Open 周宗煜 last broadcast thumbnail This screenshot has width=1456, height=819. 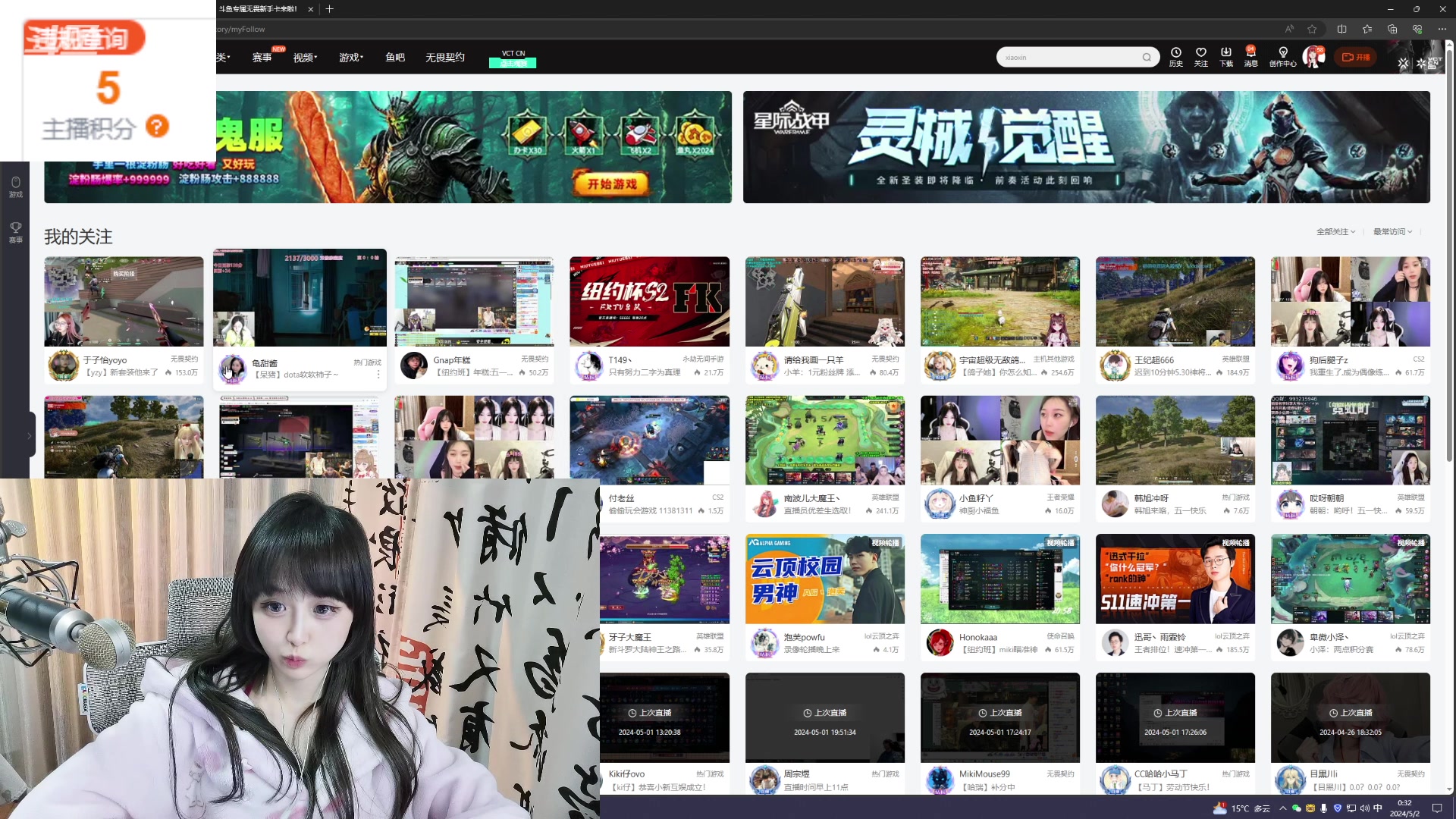tap(824, 717)
